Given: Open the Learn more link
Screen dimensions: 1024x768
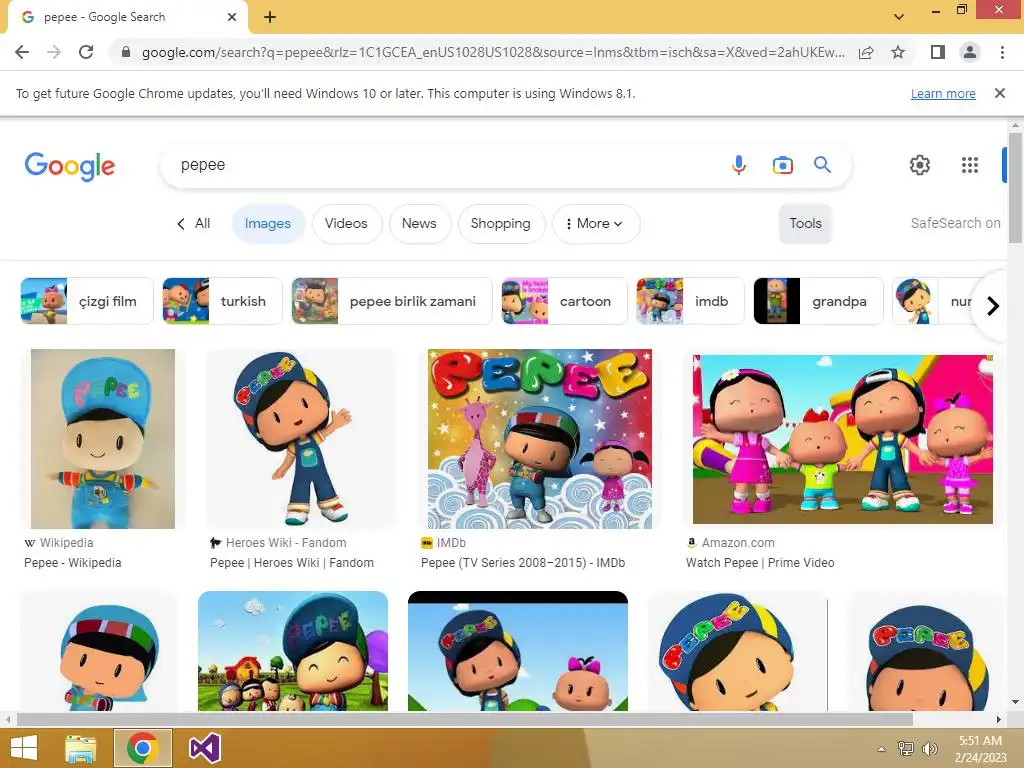Looking at the screenshot, I should (x=943, y=93).
